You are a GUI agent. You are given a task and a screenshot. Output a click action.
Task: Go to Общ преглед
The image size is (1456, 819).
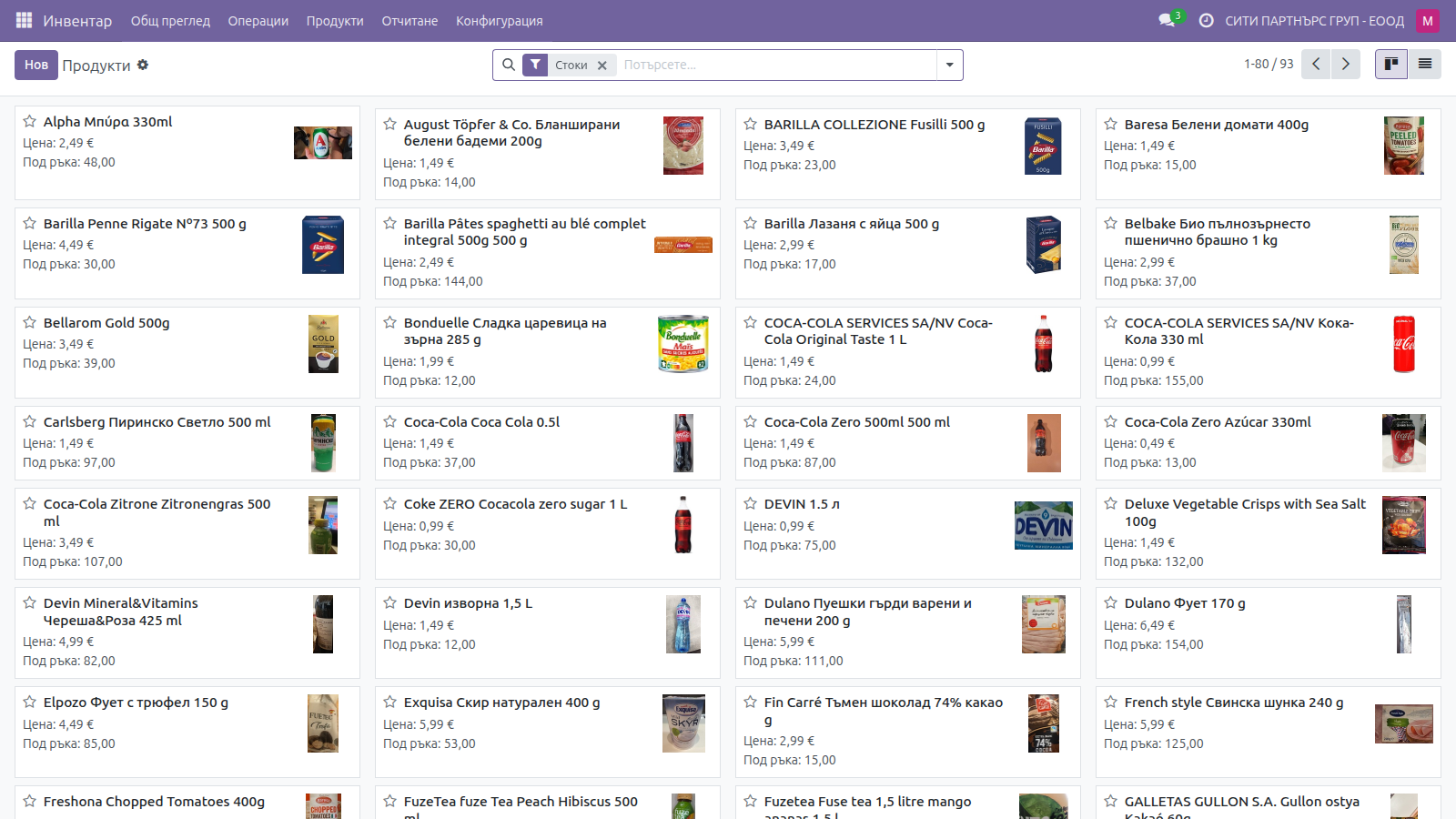(170, 20)
